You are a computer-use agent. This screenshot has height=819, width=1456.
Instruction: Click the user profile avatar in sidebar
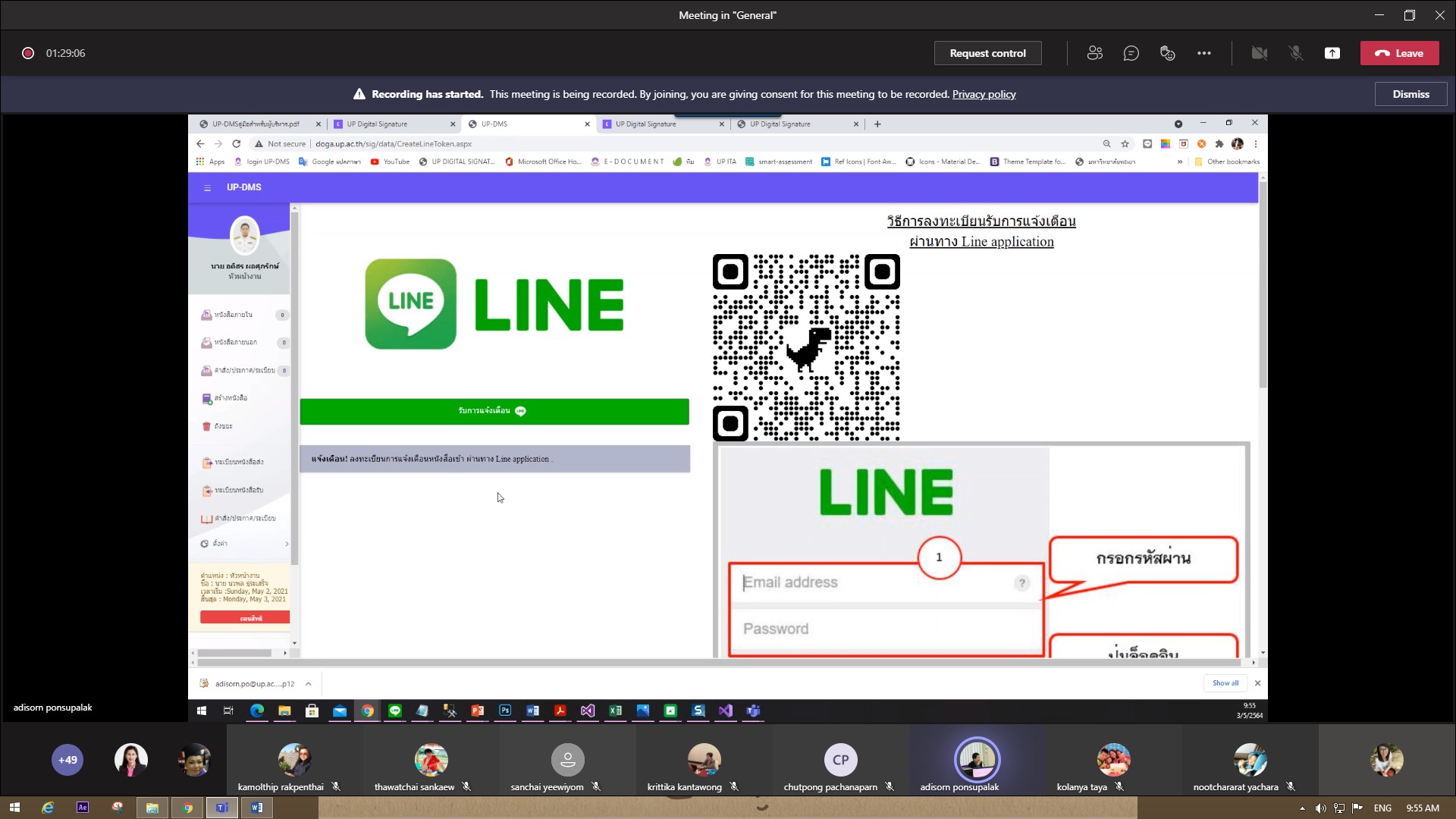[244, 236]
